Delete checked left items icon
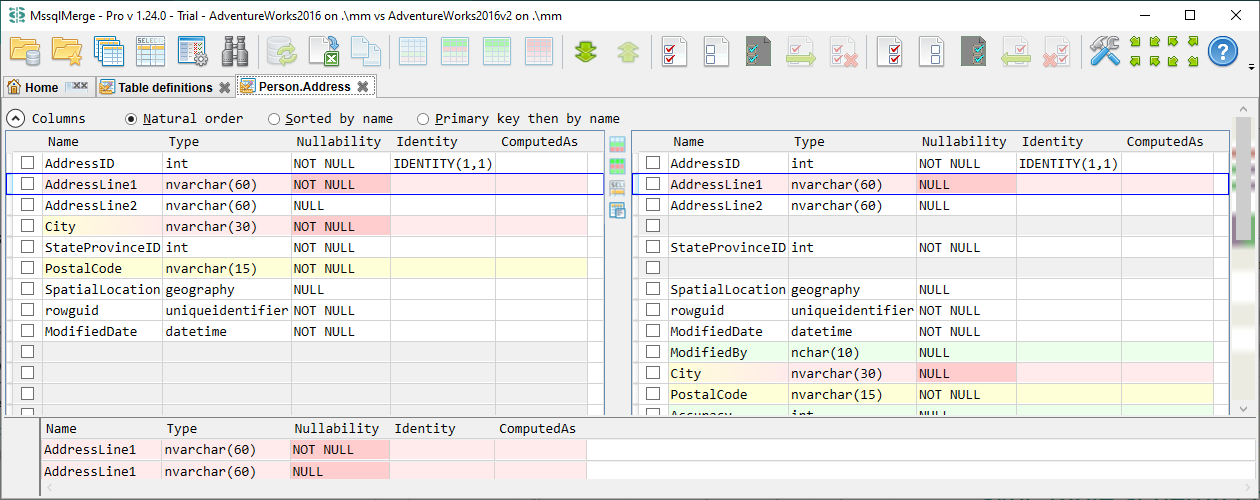1260x500 pixels. [x=843, y=51]
